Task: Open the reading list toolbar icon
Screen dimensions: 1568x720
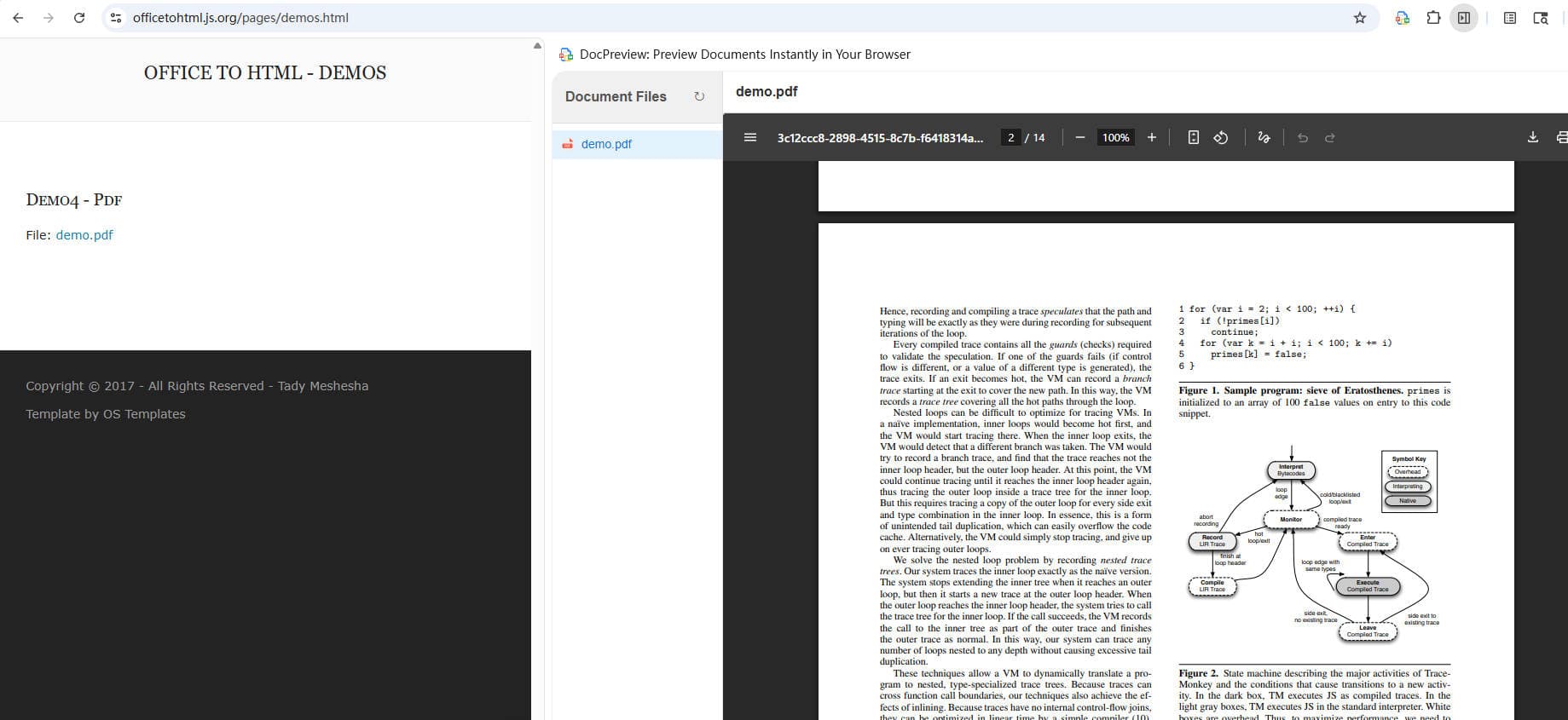Action: (x=1509, y=17)
